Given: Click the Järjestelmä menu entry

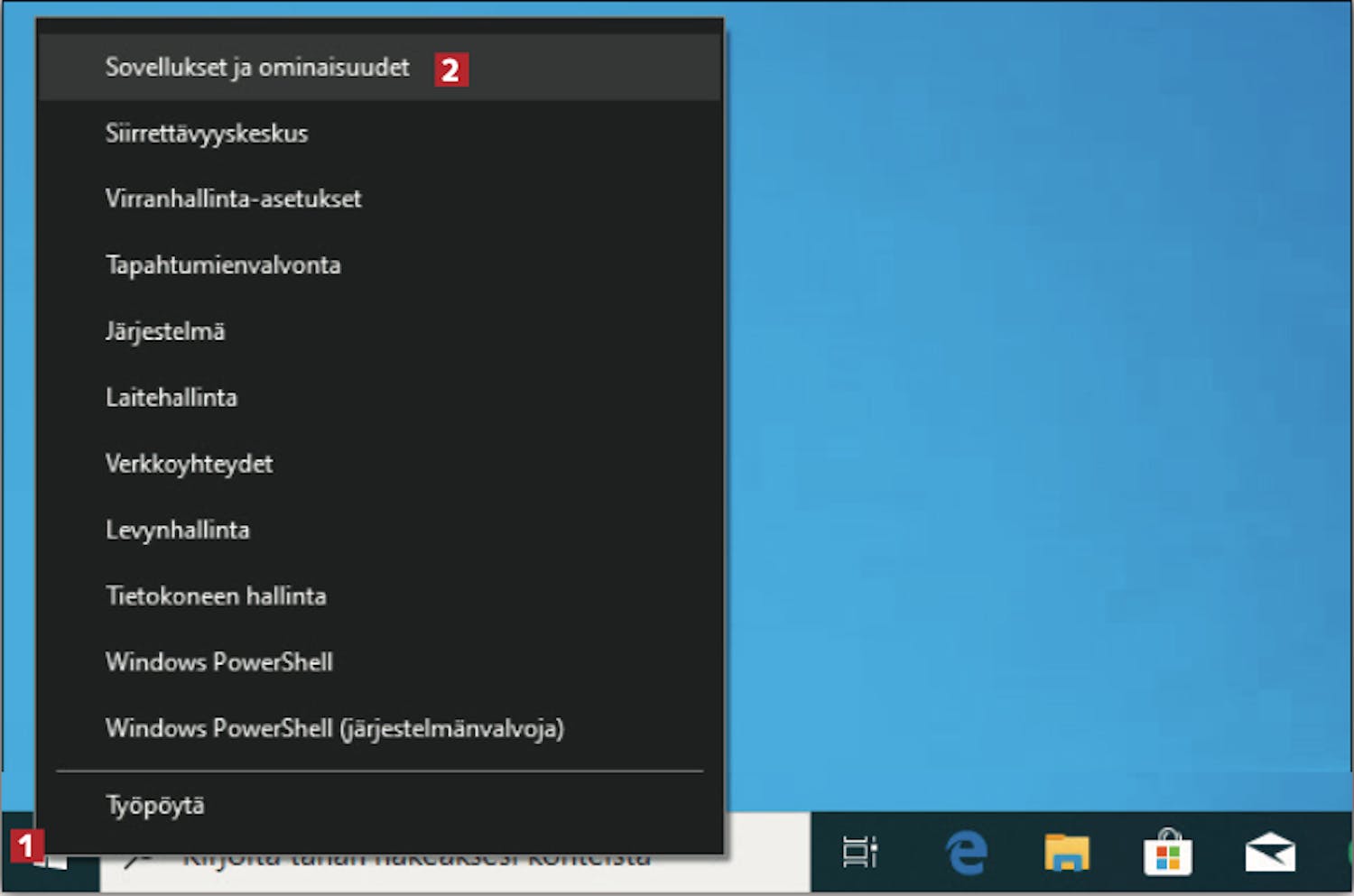Looking at the screenshot, I should (165, 331).
